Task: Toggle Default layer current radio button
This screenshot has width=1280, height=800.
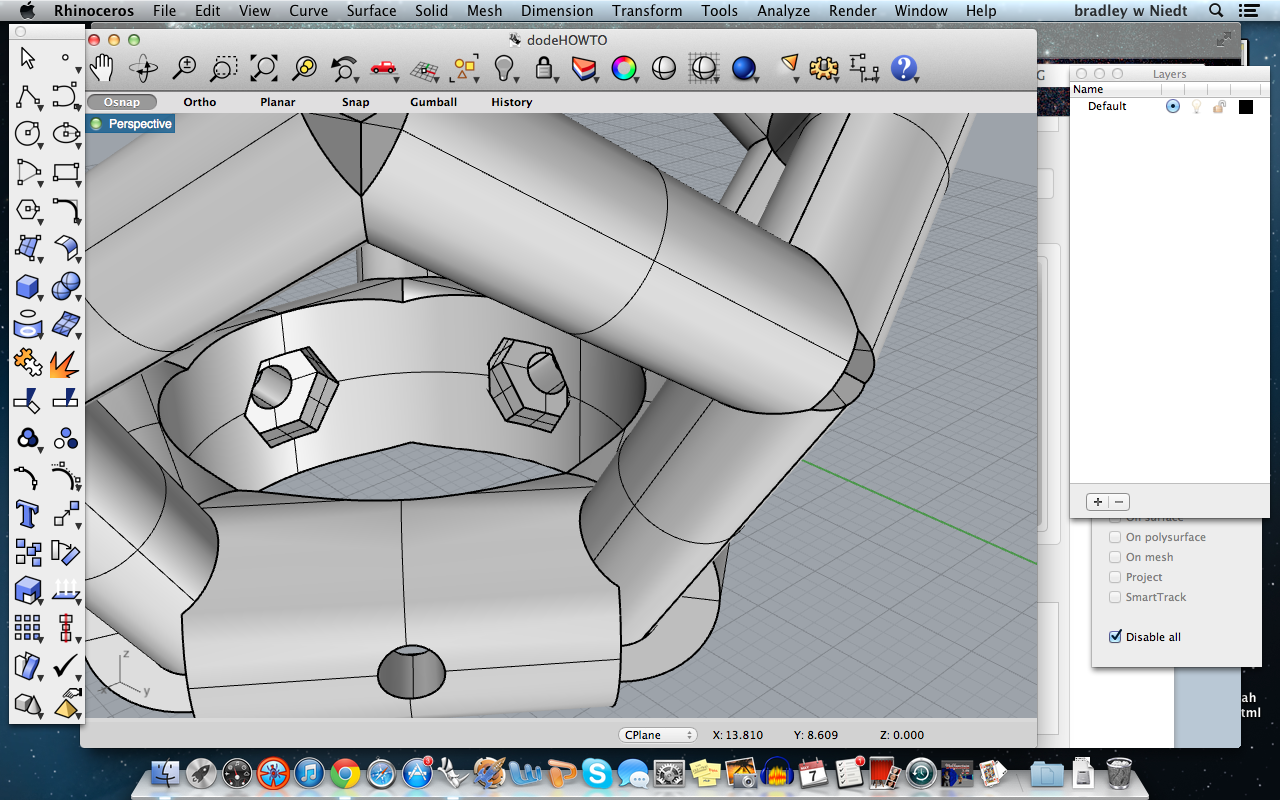Action: click(1173, 106)
